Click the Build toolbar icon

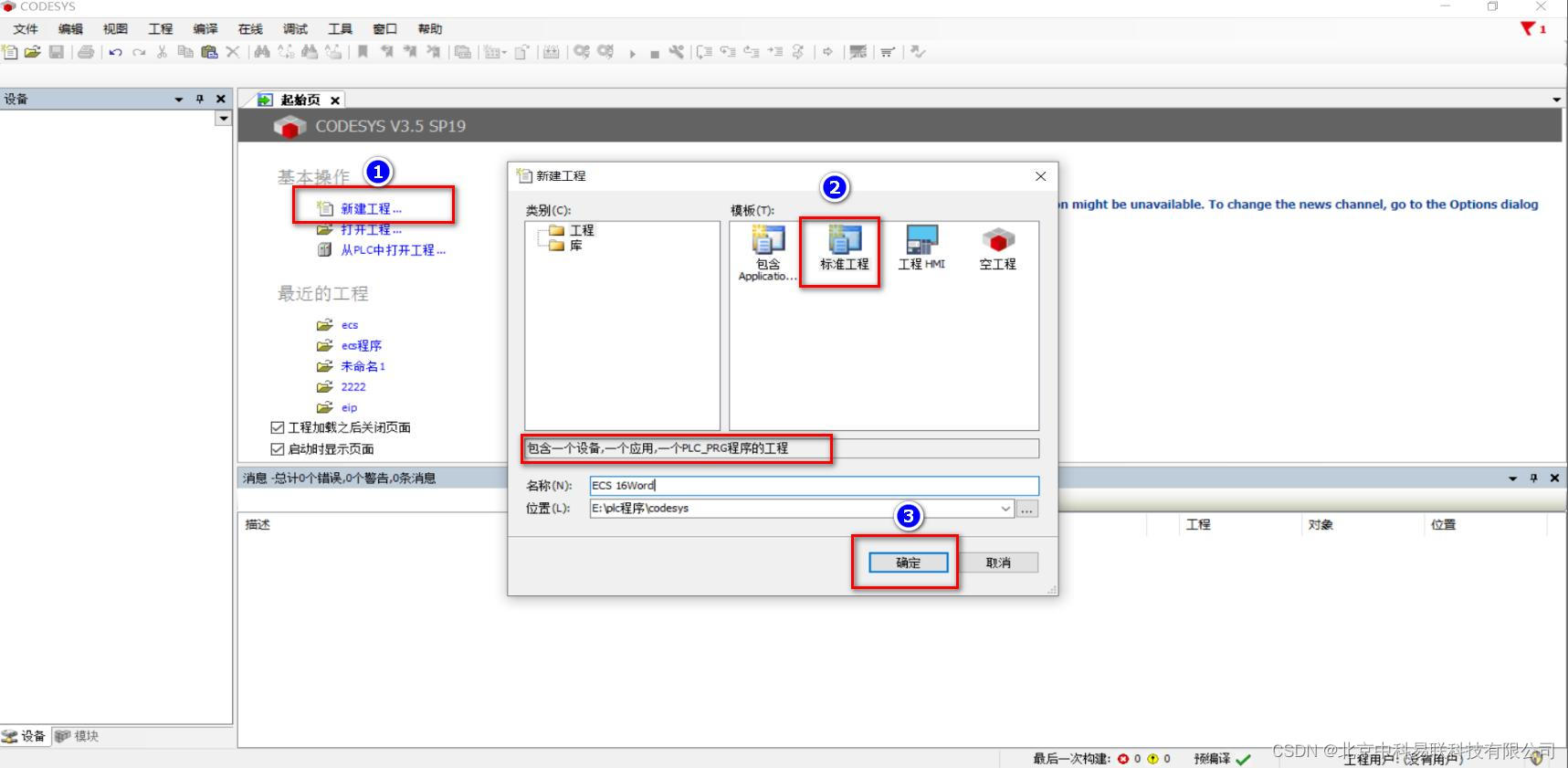point(552,52)
